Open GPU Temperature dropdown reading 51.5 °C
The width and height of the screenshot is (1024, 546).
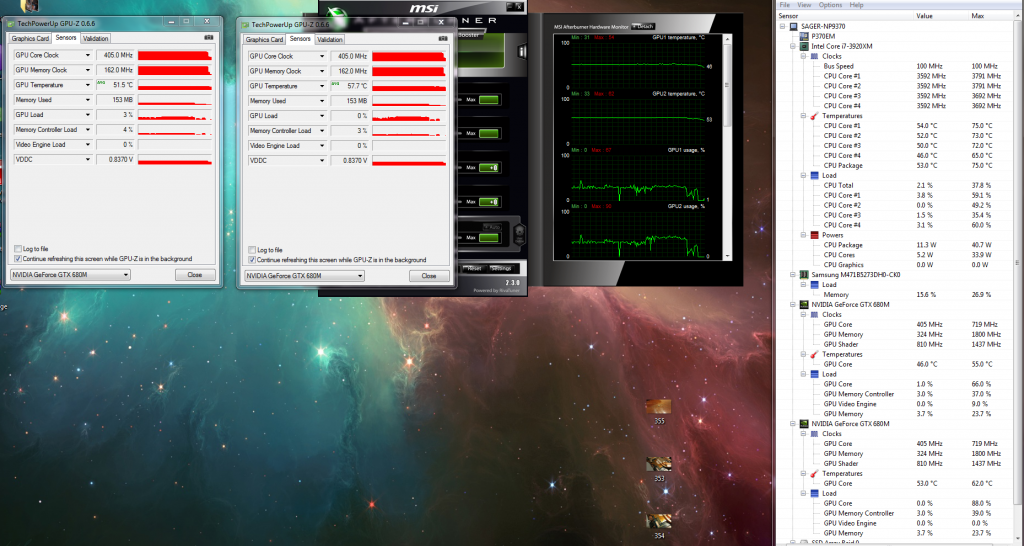pyautogui.click(x=88, y=85)
